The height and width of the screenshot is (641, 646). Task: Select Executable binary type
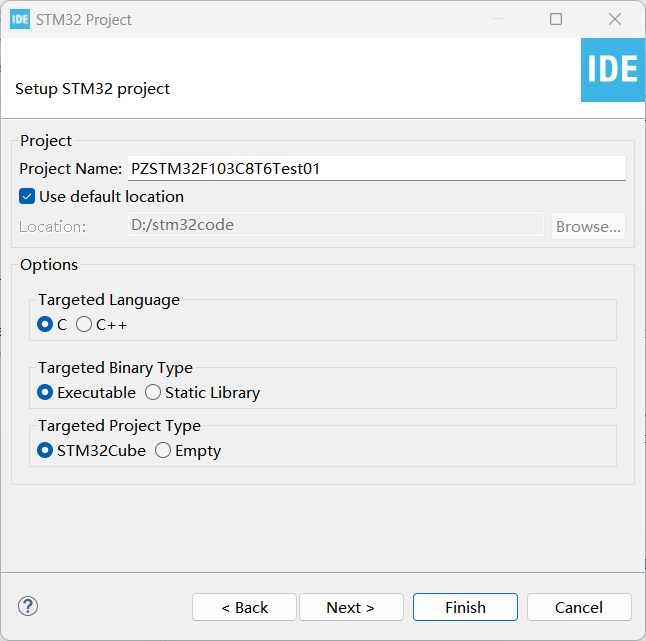[45, 392]
